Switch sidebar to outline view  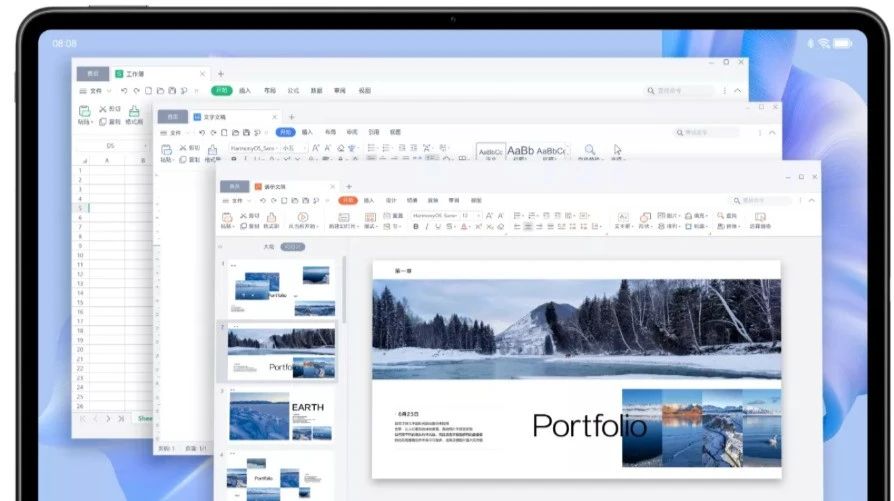[268, 247]
